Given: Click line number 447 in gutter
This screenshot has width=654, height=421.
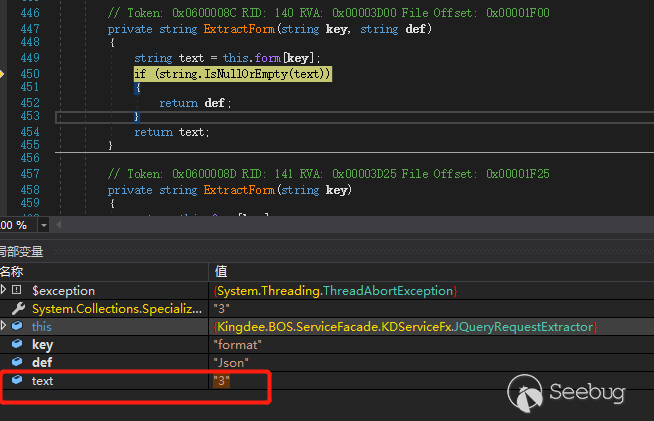Looking at the screenshot, I should click(30, 29).
